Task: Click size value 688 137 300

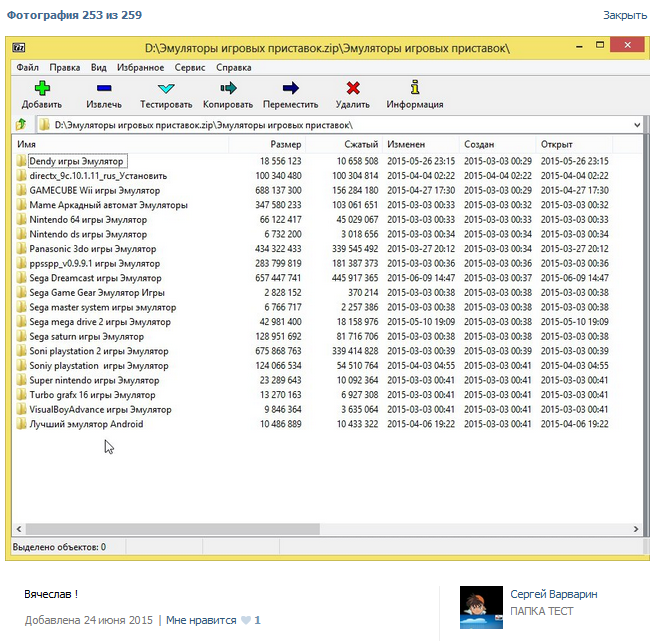Action: 278,190
